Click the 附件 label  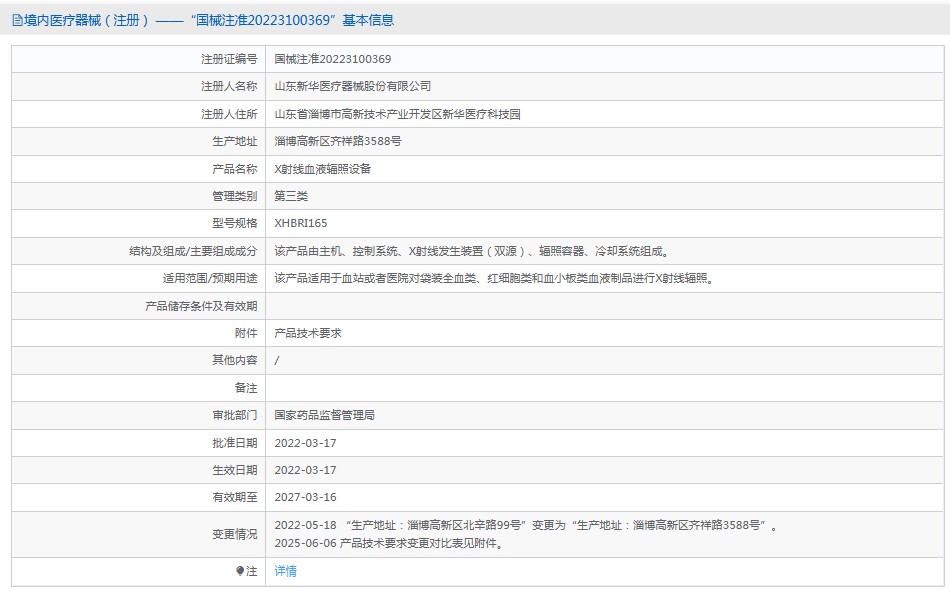pos(246,333)
